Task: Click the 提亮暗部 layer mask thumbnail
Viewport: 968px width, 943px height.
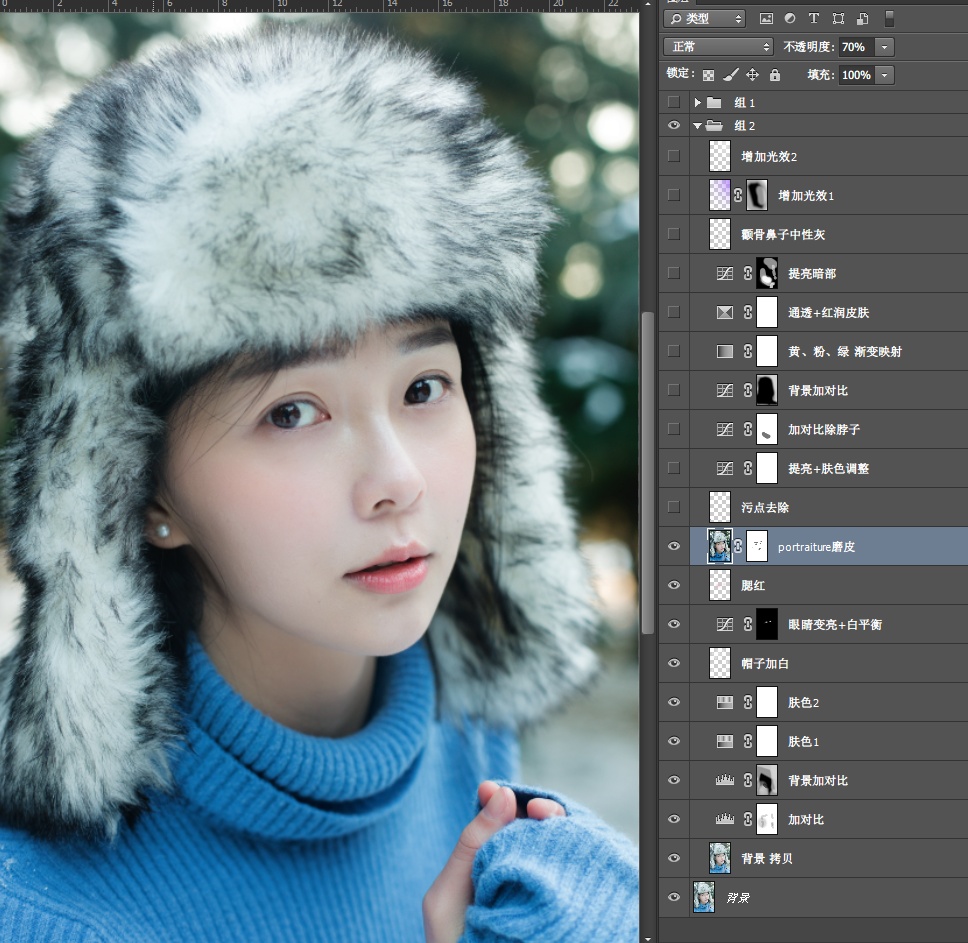Action: click(x=767, y=273)
